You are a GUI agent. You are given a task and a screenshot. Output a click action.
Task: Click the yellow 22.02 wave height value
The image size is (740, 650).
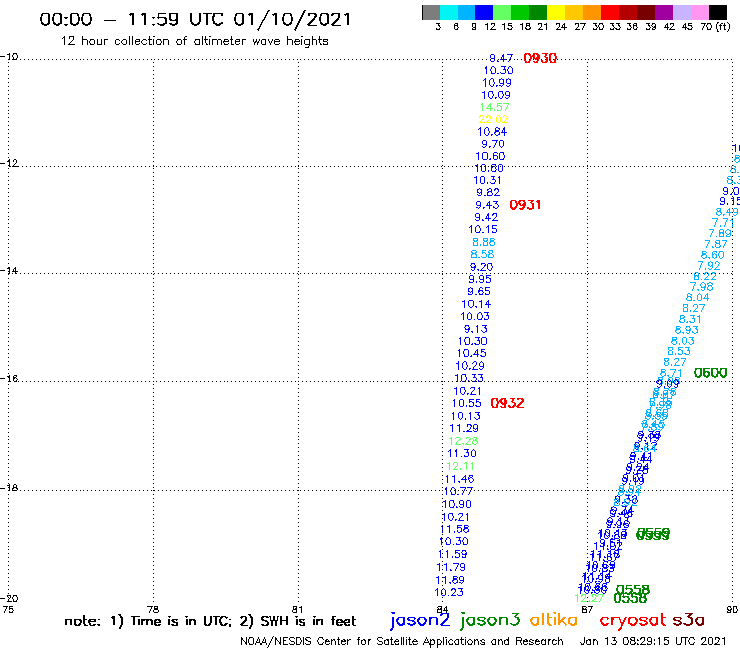coord(493,119)
